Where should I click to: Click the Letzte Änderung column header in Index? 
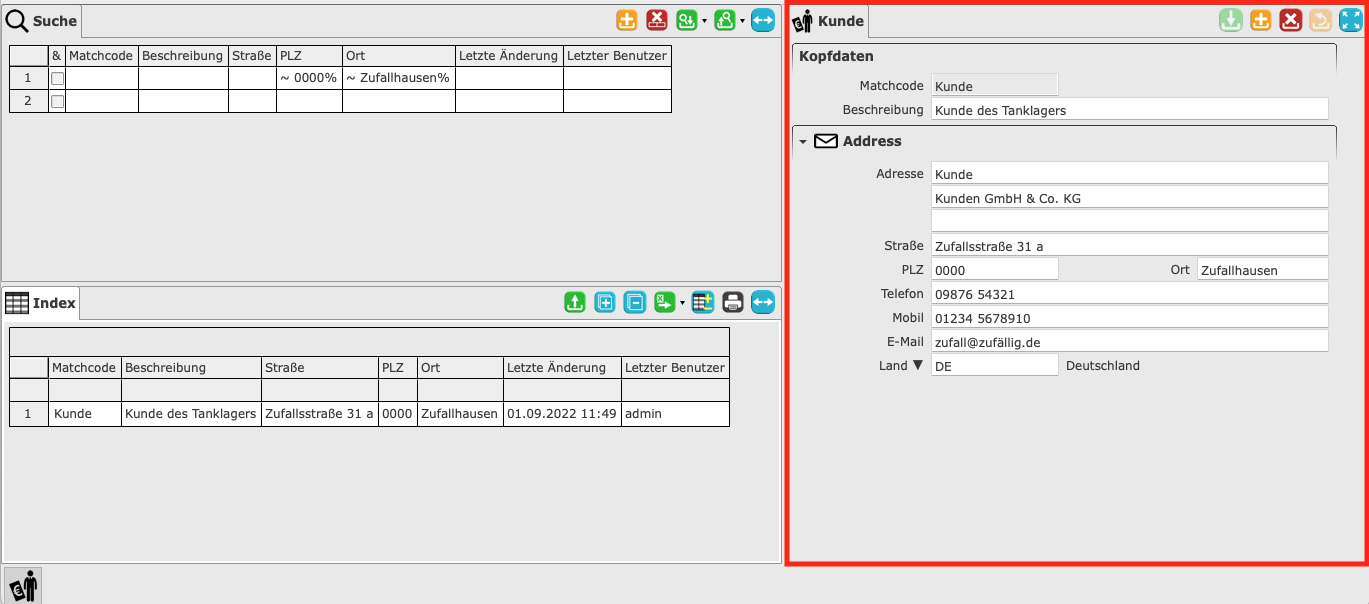click(562, 367)
